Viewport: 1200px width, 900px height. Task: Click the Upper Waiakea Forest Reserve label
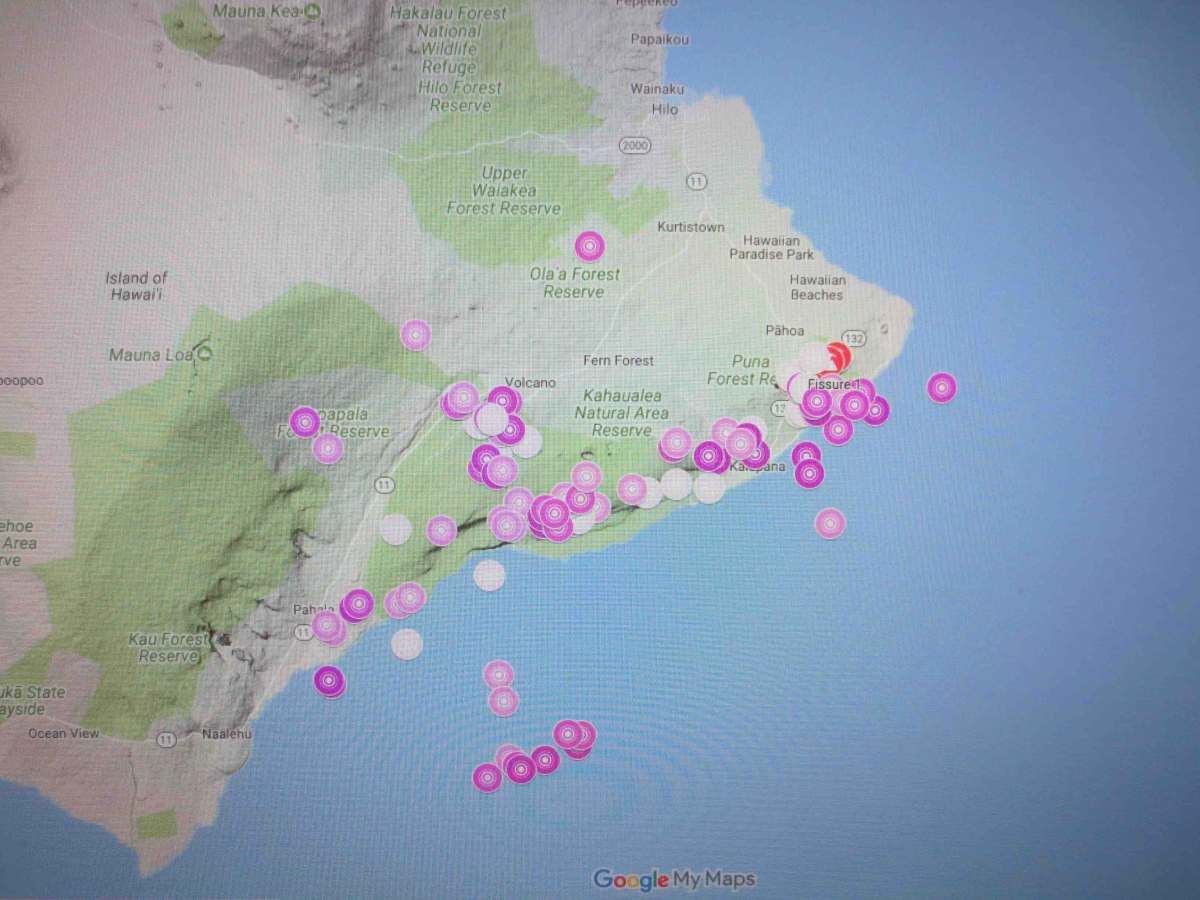(x=503, y=191)
